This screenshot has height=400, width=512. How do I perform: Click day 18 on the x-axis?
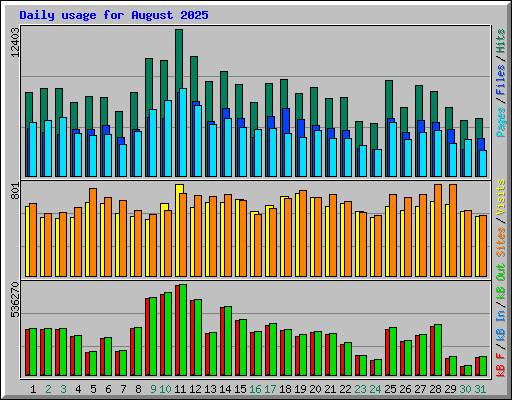click(x=285, y=389)
